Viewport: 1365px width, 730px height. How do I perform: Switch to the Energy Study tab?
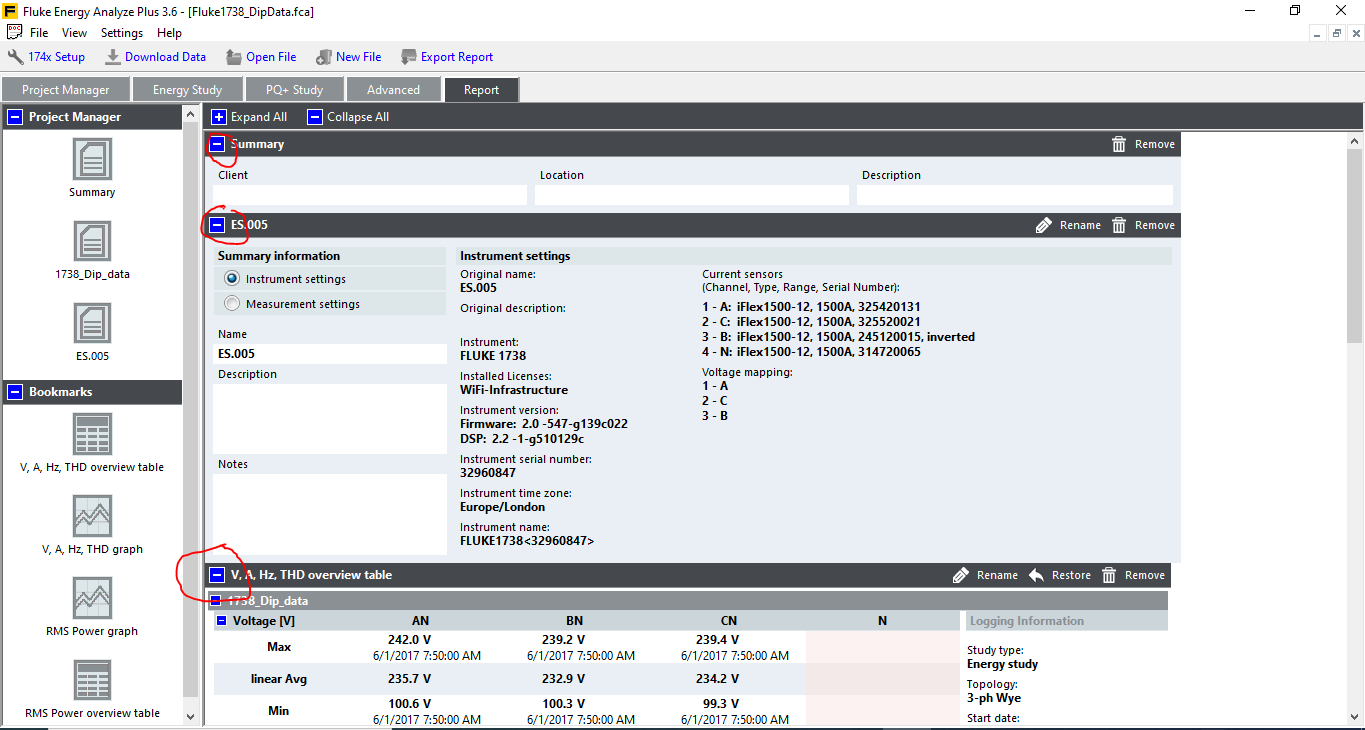pos(187,90)
